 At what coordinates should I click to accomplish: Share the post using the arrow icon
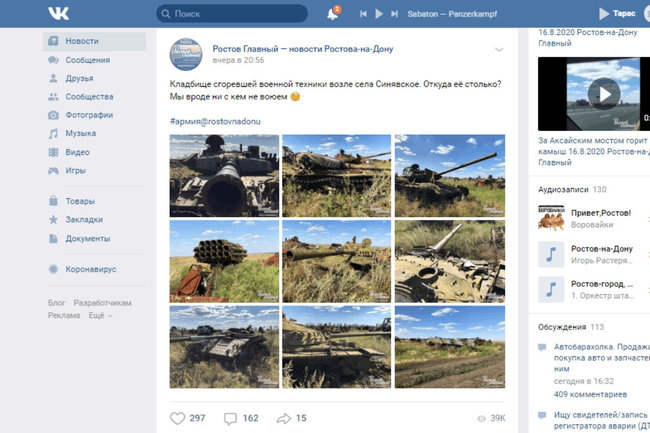[284, 418]
